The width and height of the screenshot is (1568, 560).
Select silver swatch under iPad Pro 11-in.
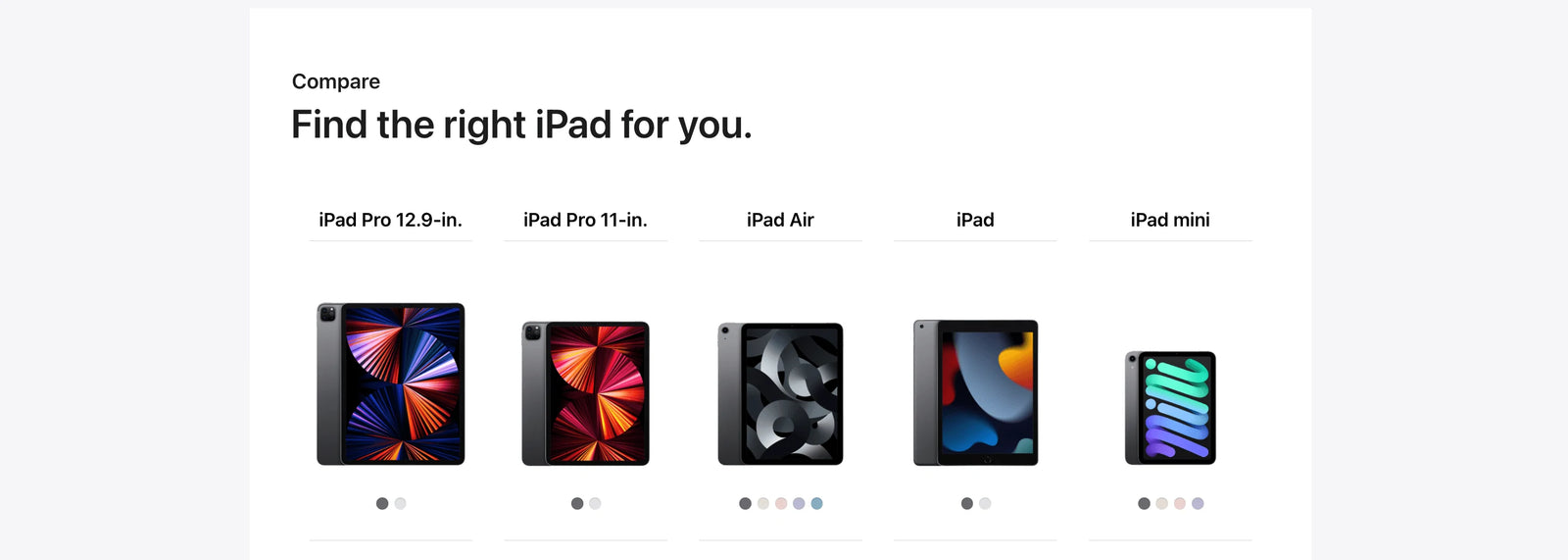point(595,503)
